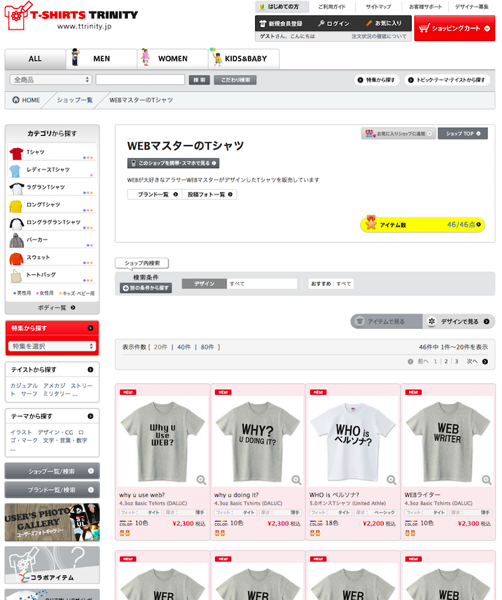Open ご利用ガイド usage guide

332,7
